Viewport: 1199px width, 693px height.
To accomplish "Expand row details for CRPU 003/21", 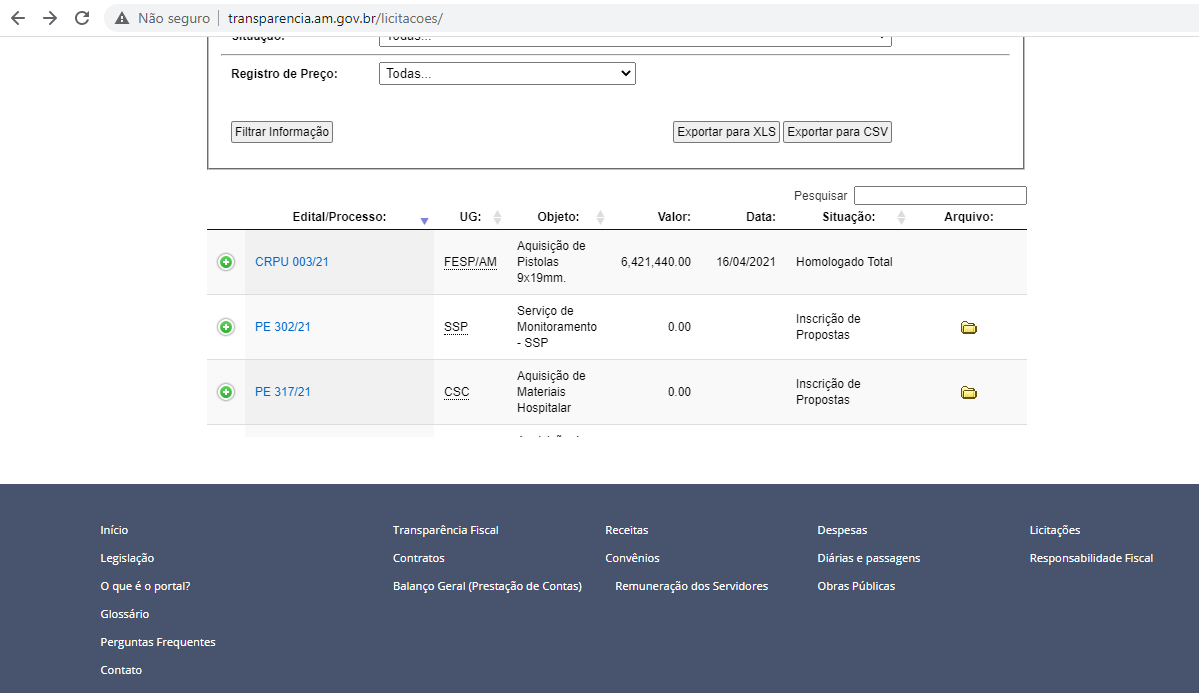I will point(226,262).
